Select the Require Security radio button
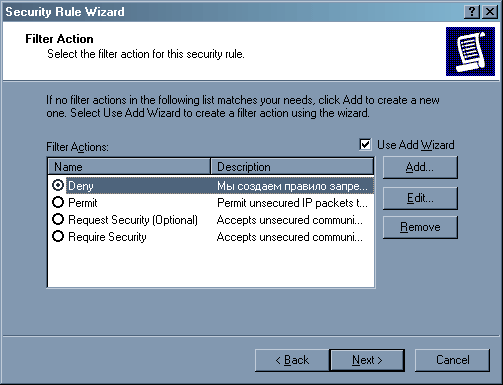 [x=58, y=236]
